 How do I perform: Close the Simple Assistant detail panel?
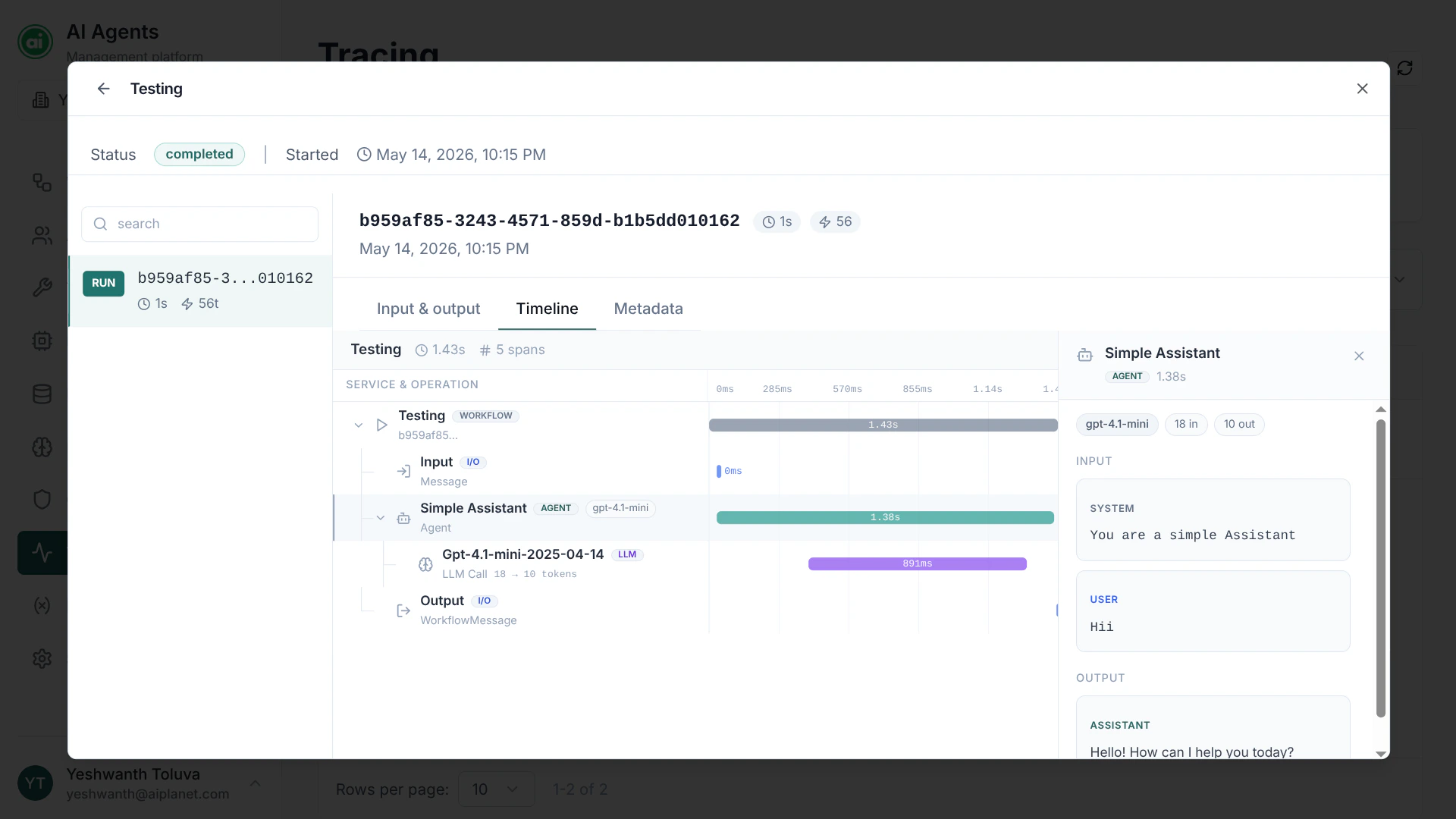(x=1359, y=356)
